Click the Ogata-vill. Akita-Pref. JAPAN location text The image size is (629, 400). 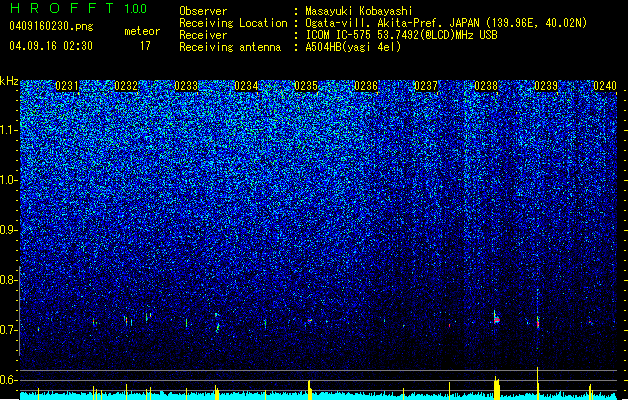446,23
